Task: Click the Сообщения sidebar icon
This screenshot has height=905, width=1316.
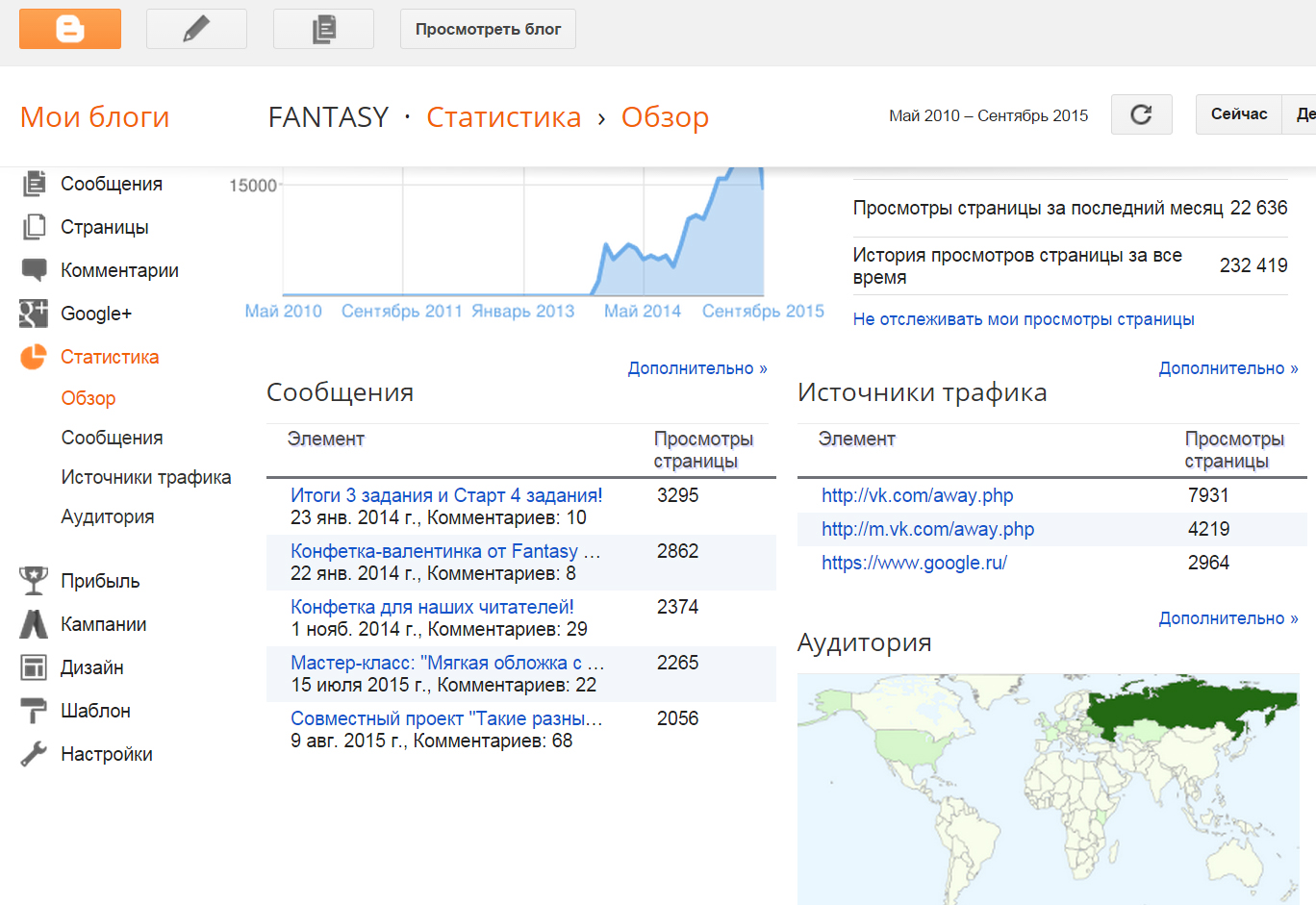Action: point(34,184)
